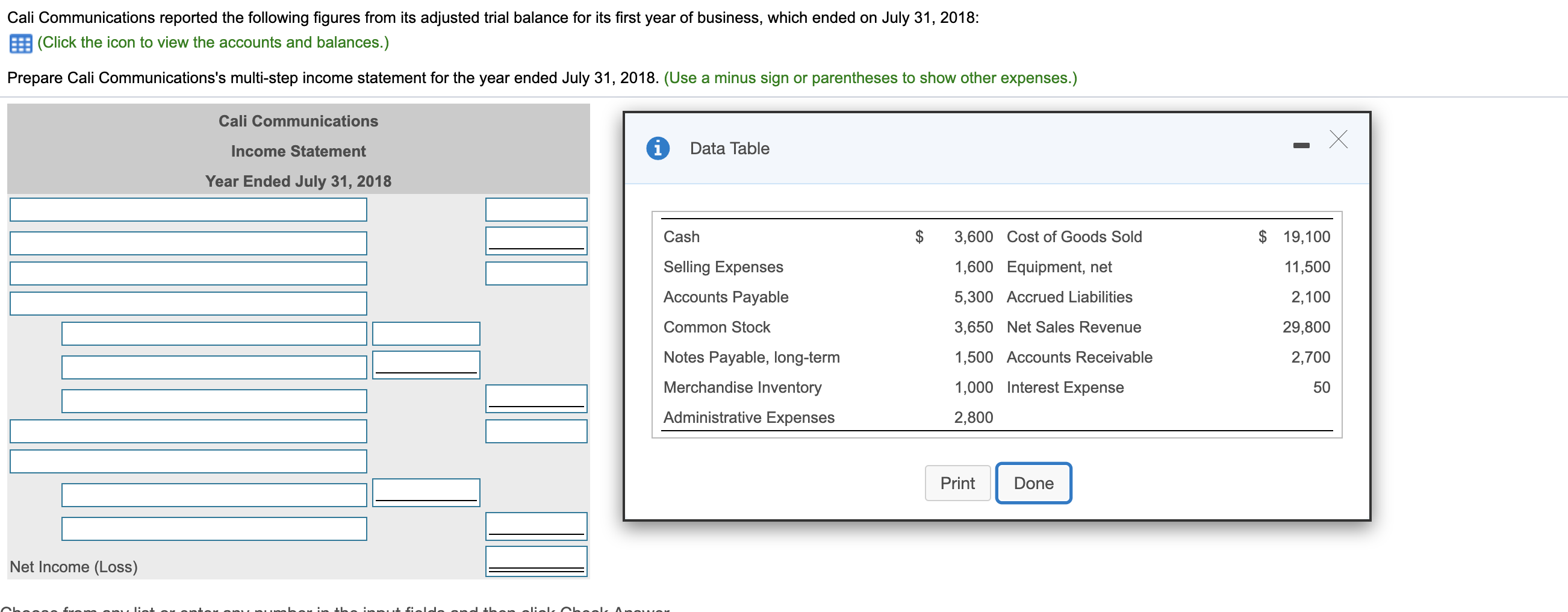Minimize the Data Table dialog
The height and width of the screenshot is (612, 1568).
click(1301, 146)
